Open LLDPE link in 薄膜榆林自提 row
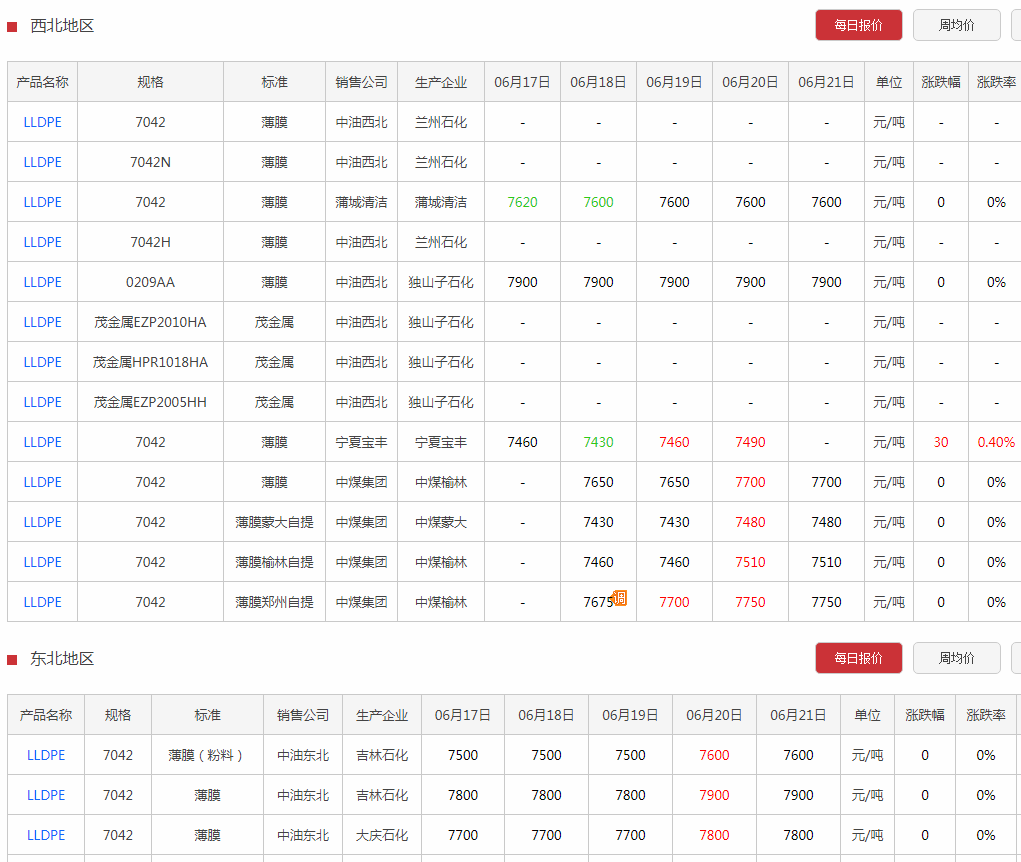This screenshot has height=862, width=1021. point(42,562)
